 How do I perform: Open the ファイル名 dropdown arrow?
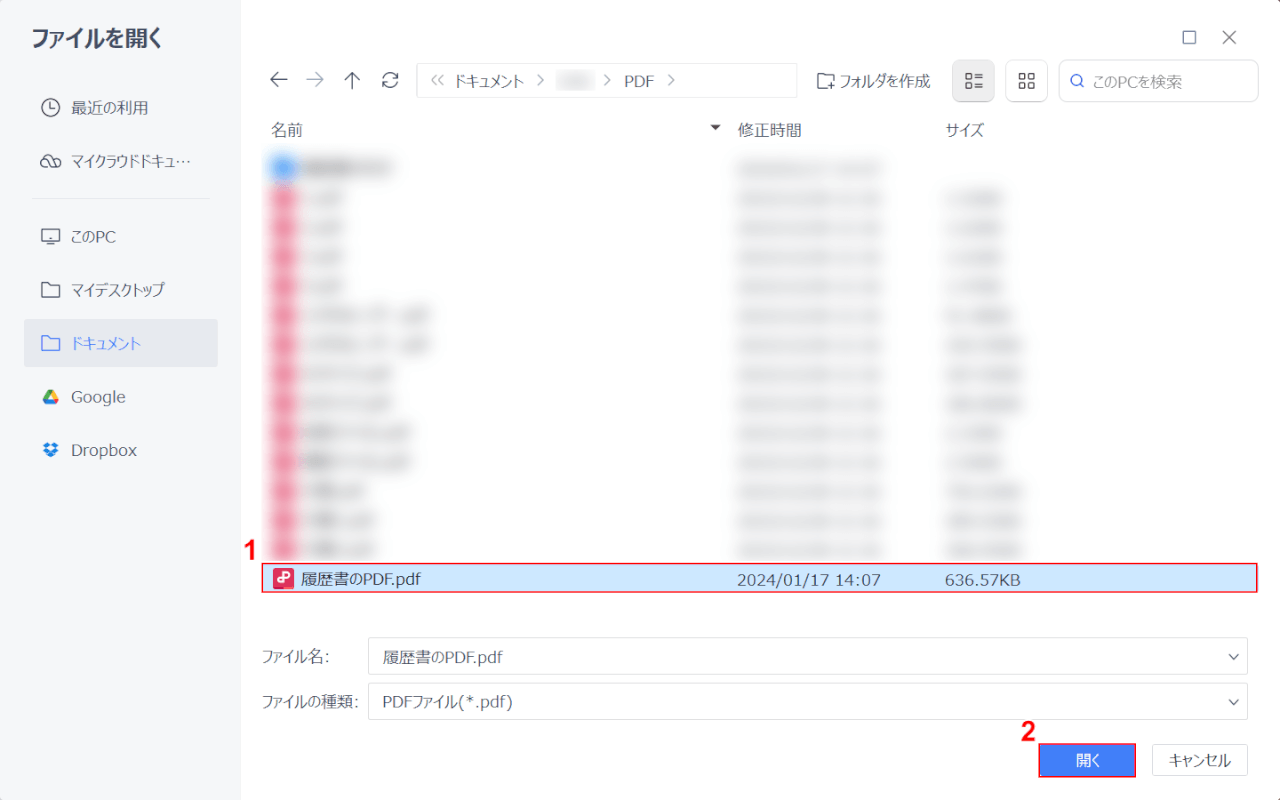pyautogui.click(x=1232, y=657)
